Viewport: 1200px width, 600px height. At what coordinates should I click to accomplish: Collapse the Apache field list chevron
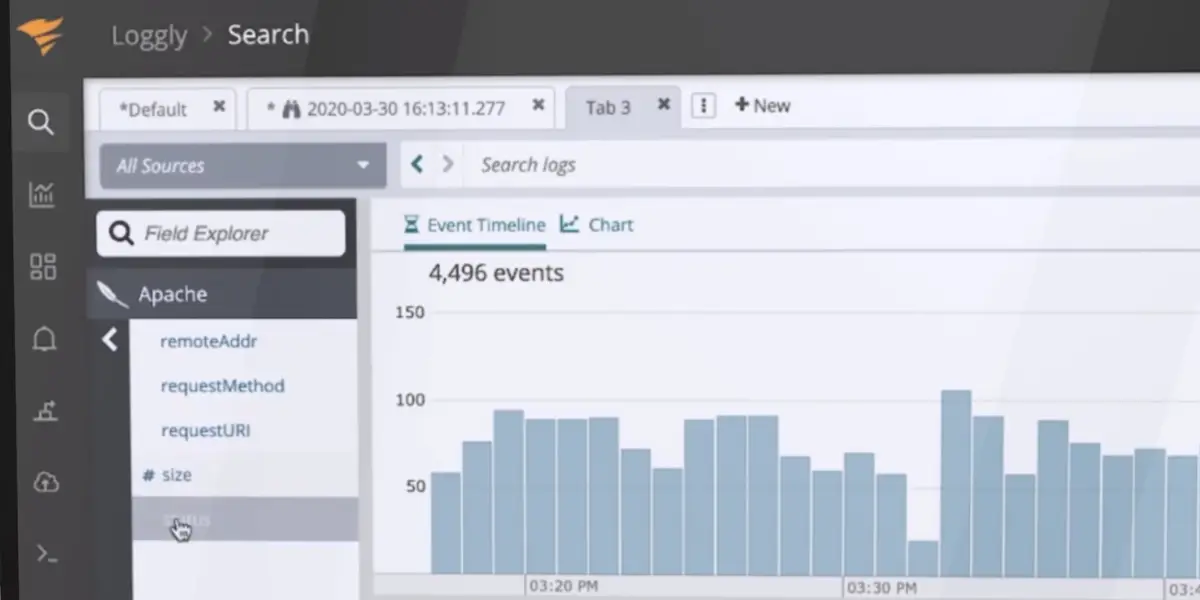tap(110, 340)
